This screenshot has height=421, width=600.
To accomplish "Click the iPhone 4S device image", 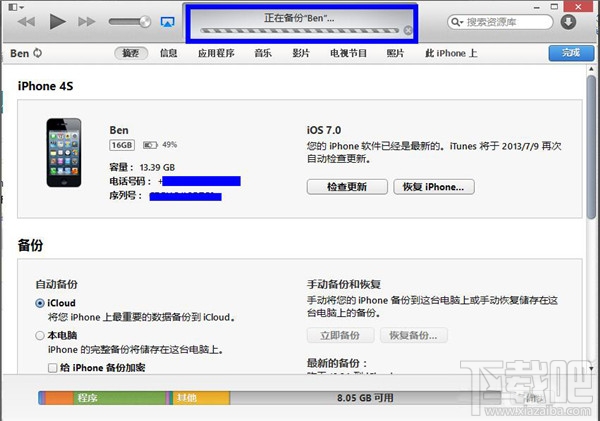I will 64,152.
